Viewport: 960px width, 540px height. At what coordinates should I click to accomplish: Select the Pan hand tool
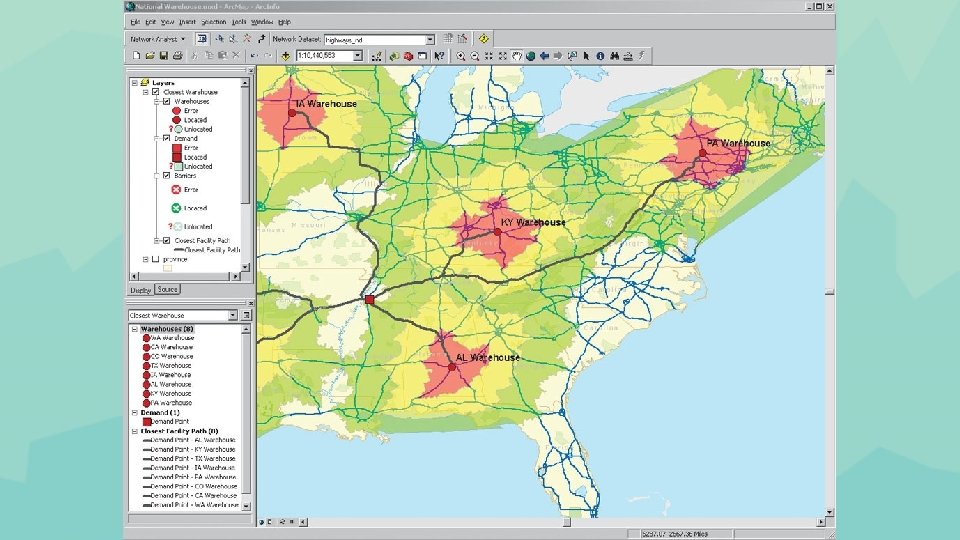point(517,56)
